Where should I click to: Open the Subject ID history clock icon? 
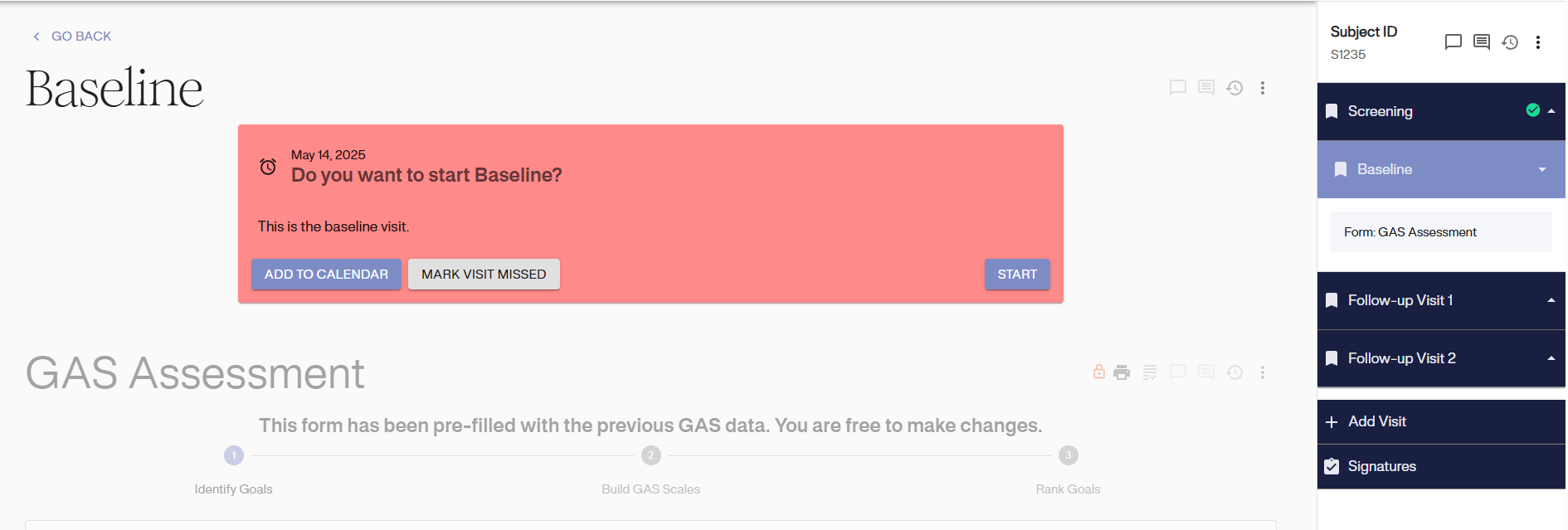click(1510, 42)
